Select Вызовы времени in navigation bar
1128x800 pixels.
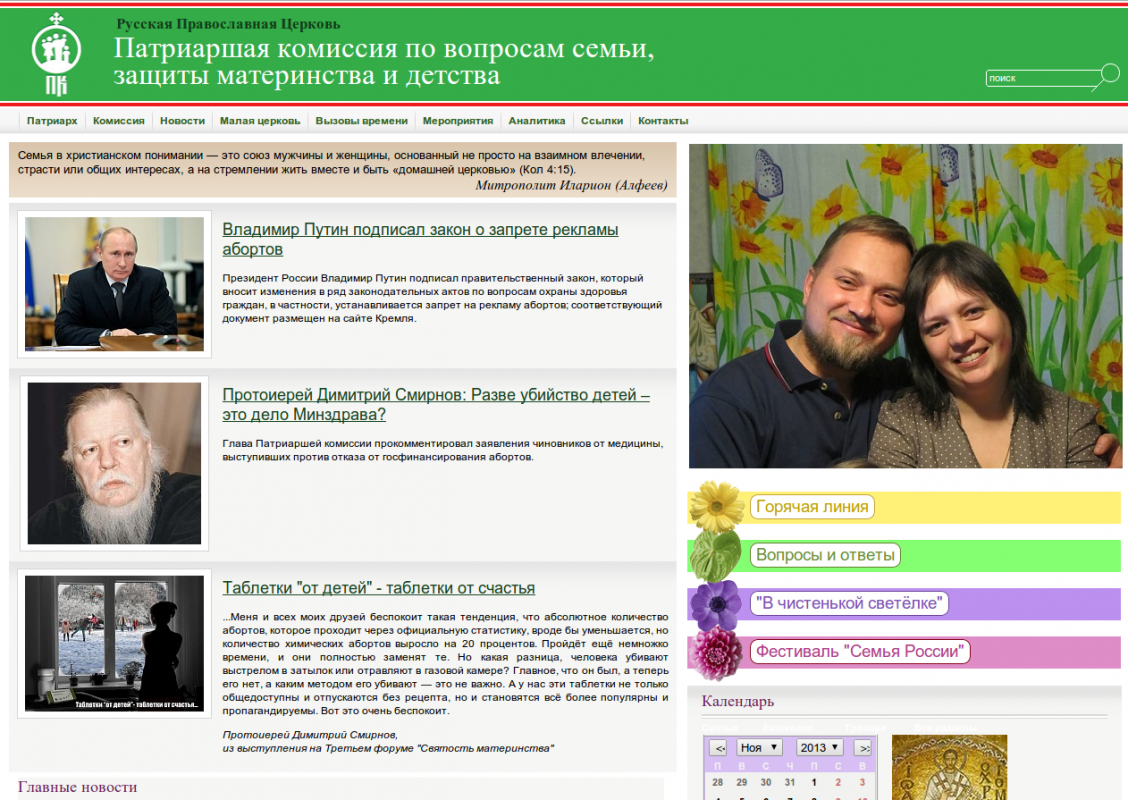(x=361, y=121)
